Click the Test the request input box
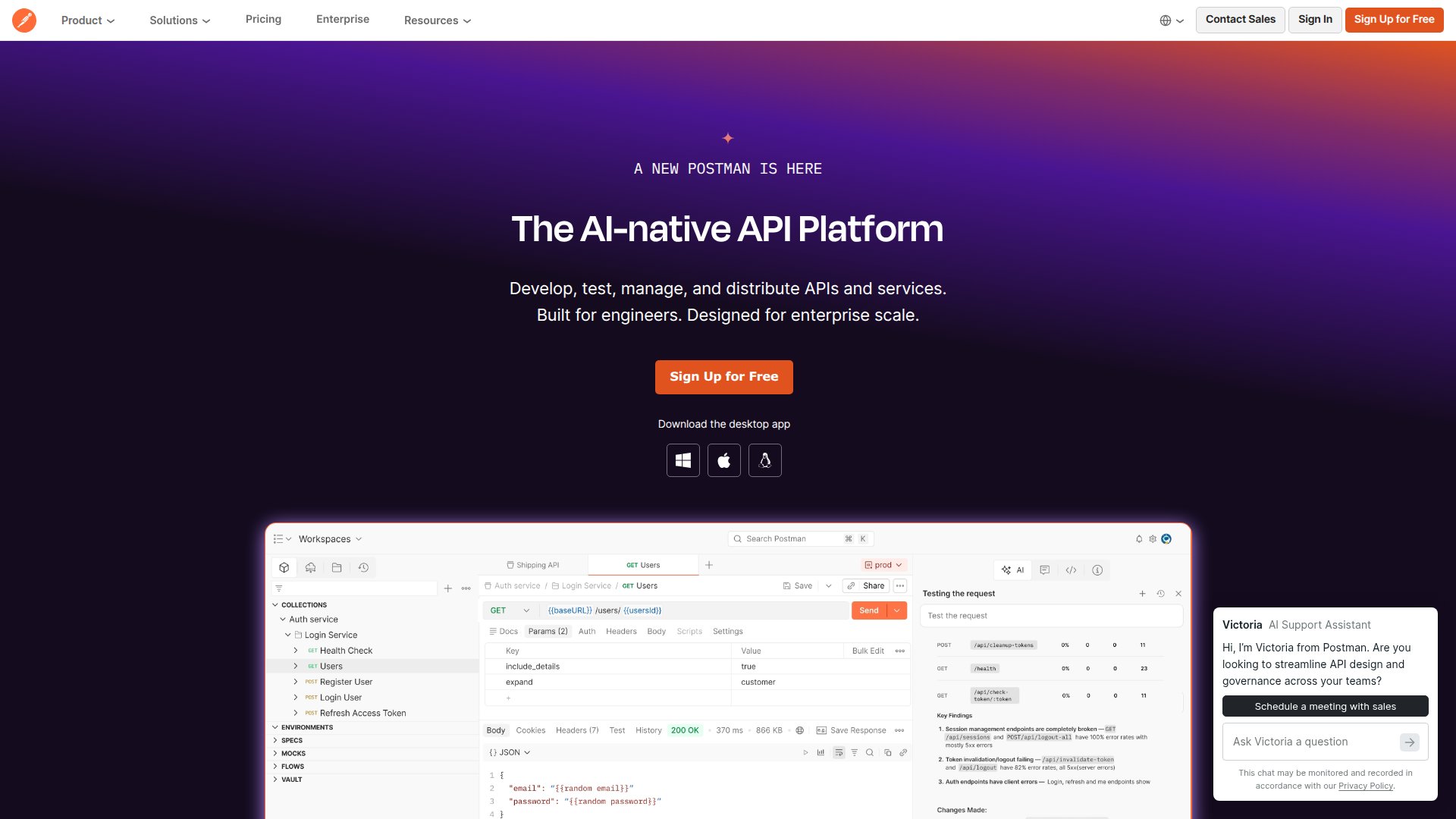 [x=1051, y=616]
